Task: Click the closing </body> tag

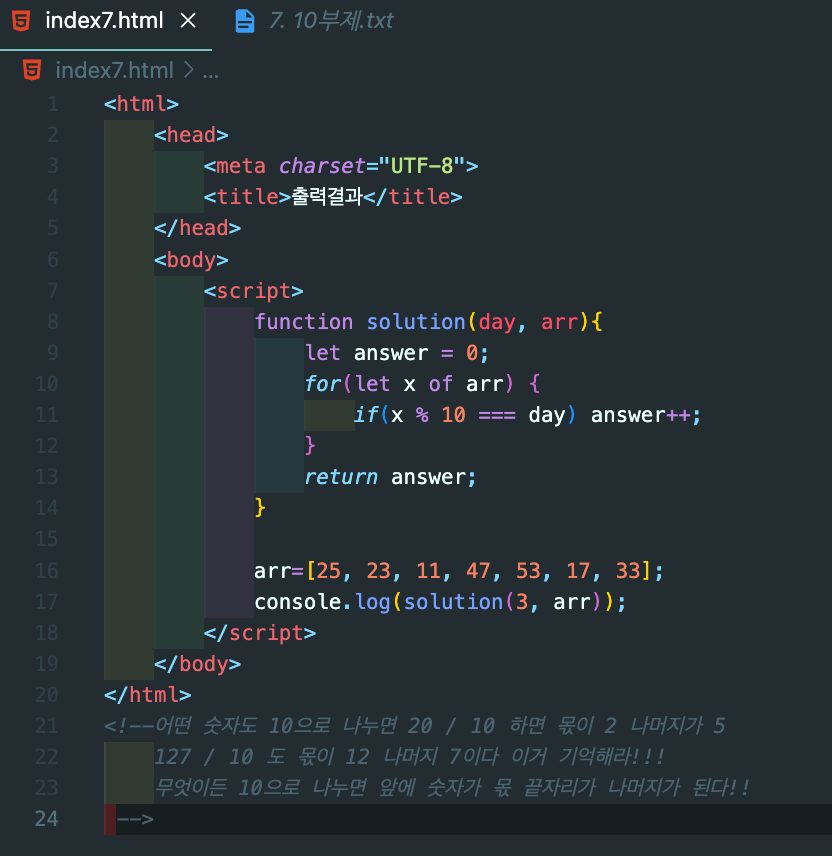Action: click(198, 664)
